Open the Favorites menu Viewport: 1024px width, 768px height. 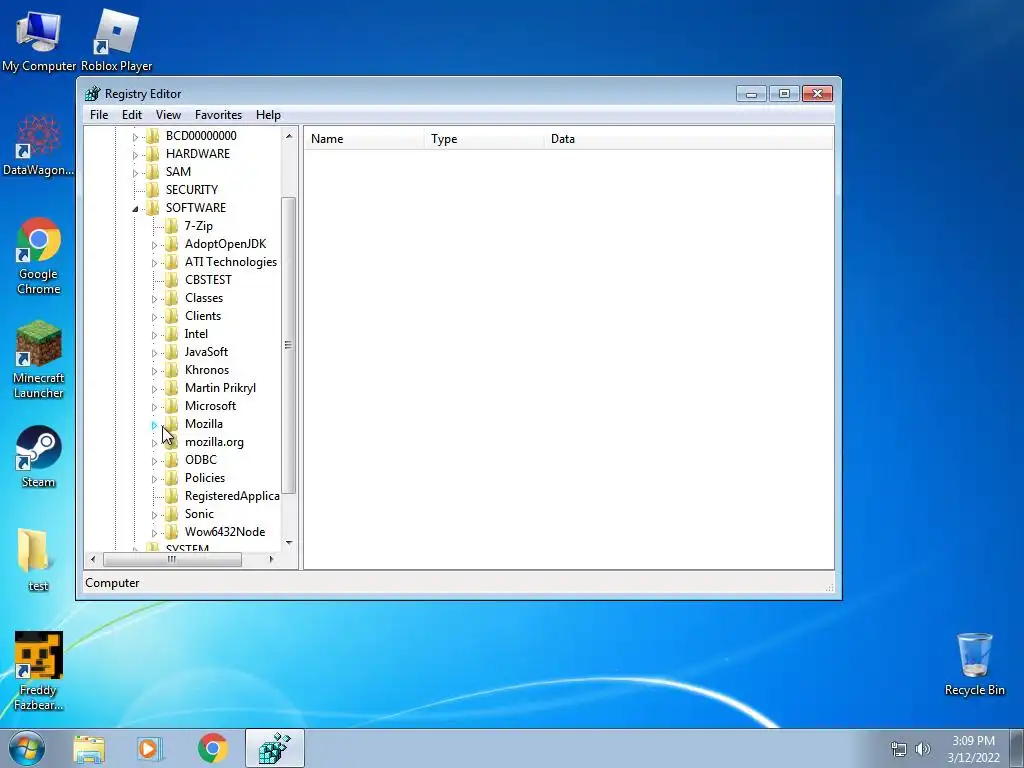(x=218, y=115)
